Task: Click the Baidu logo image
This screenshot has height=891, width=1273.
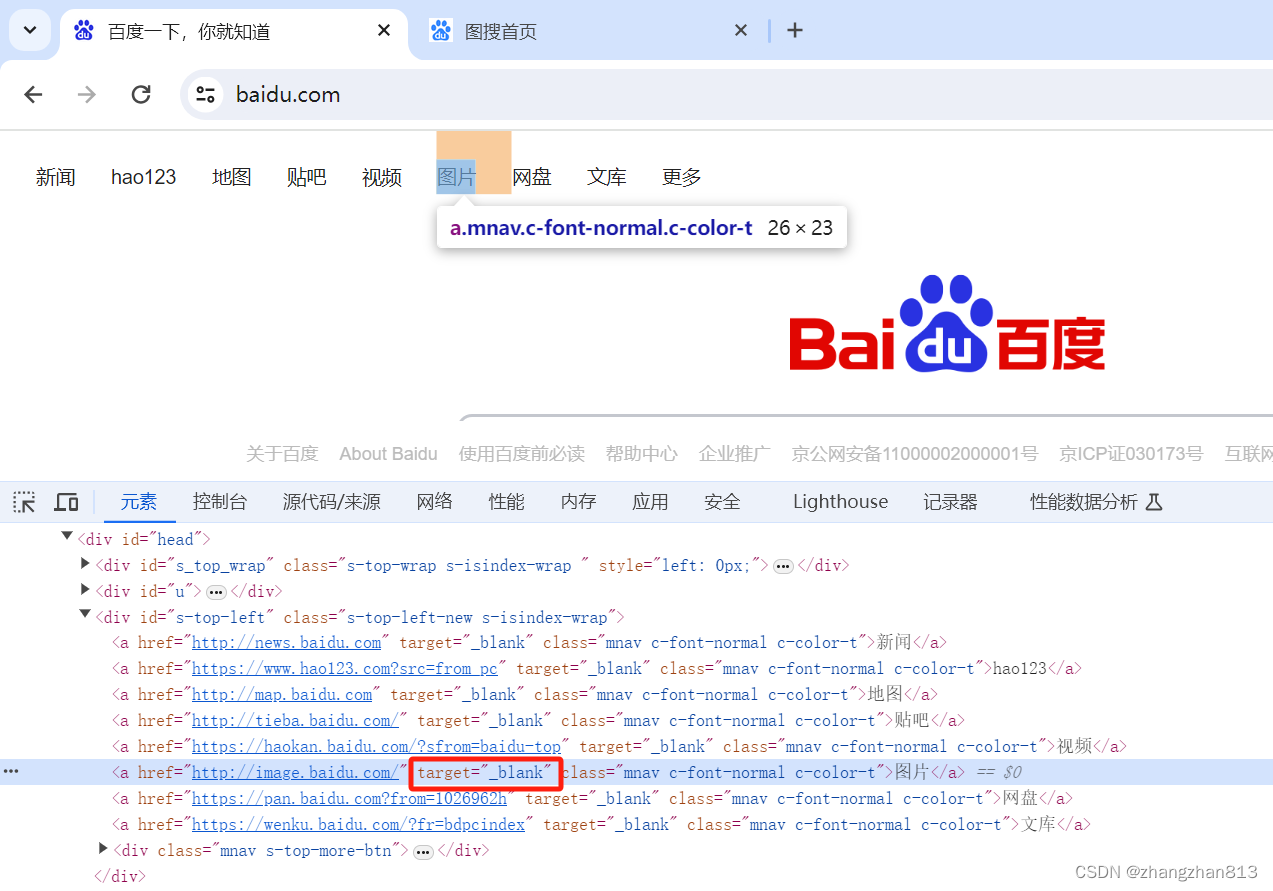Action: pos(947,323)
